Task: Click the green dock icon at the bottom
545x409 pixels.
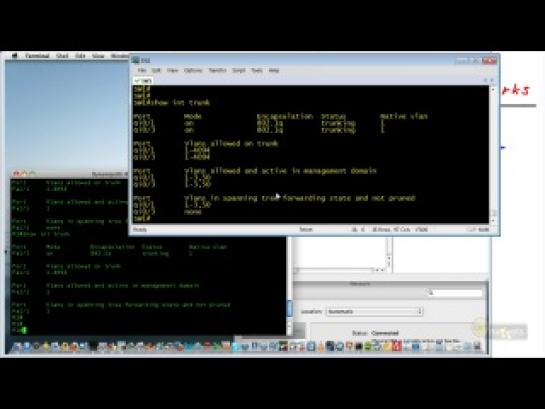Action: (368, 346)
